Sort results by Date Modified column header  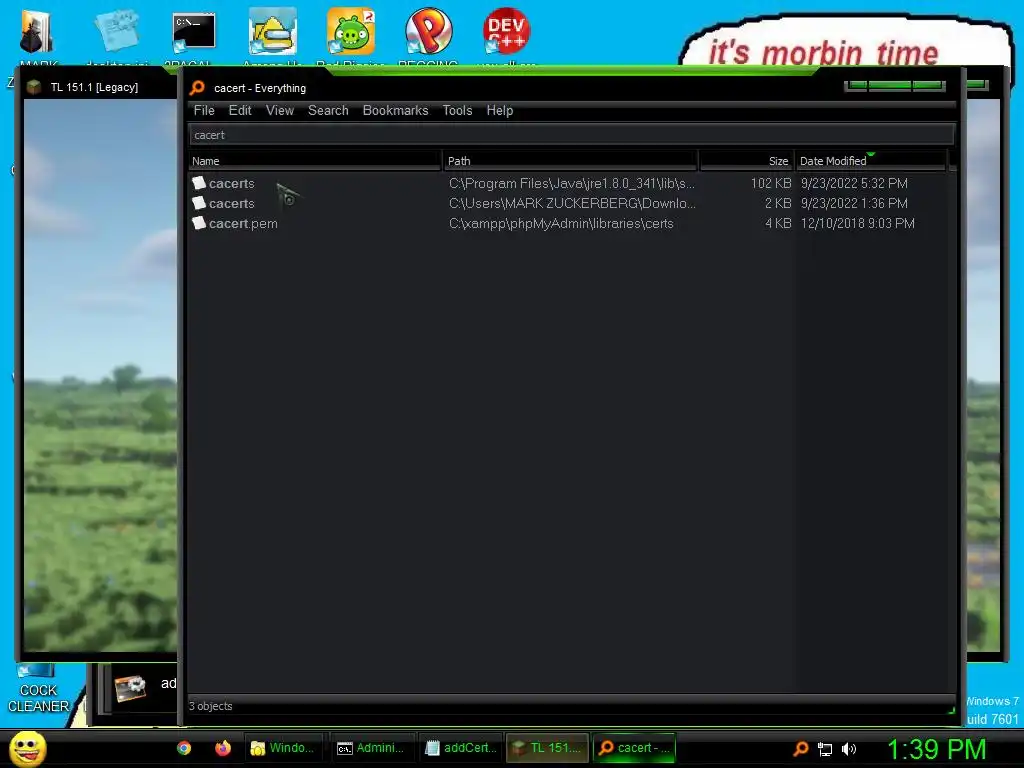(870, 161)
